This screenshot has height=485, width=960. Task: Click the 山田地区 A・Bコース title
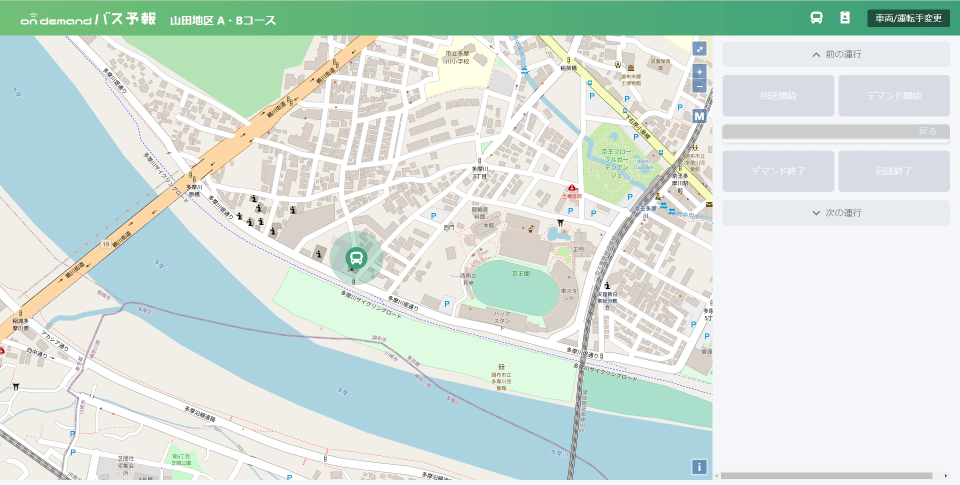[223, 20]
